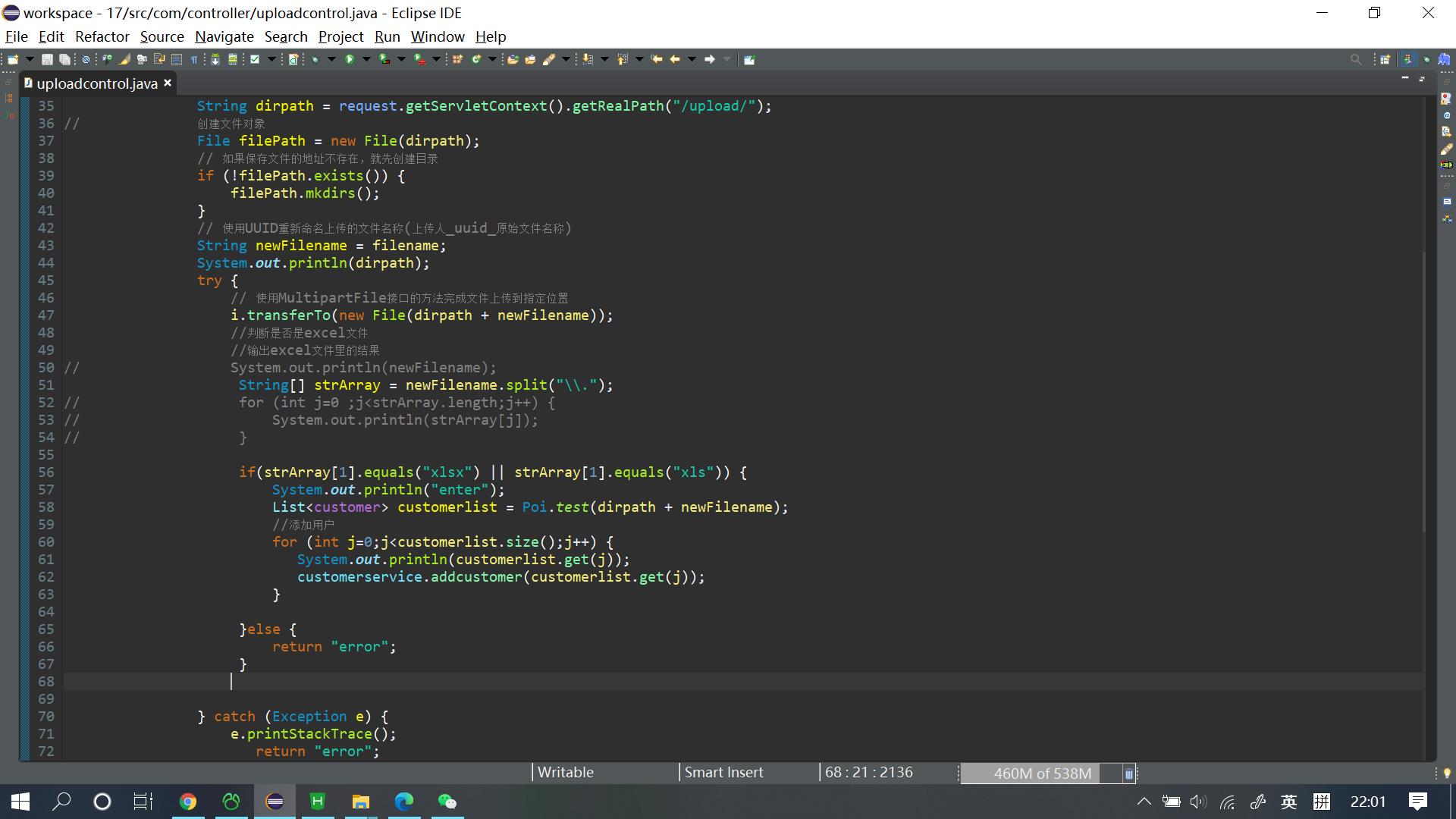Open the External Tools dropdown arrow
The height and width of the screenshot is (819, 1456).
coord(436,59)
